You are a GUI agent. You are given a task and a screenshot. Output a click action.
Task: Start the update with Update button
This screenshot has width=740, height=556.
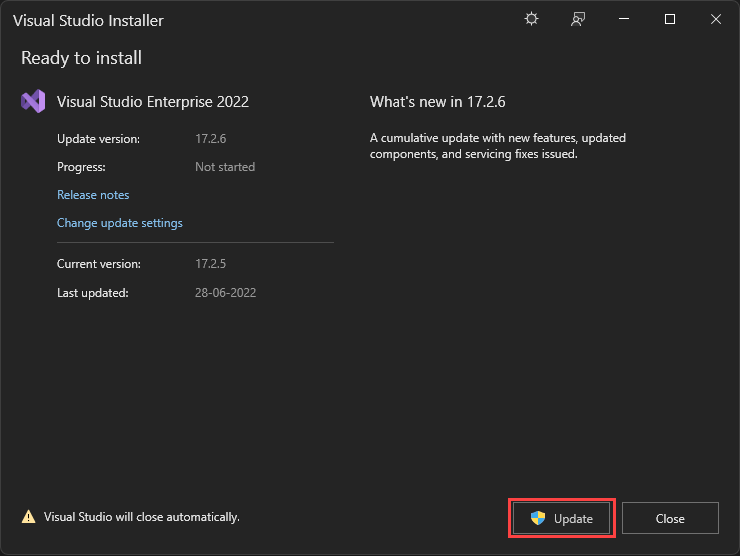[561, 518]
